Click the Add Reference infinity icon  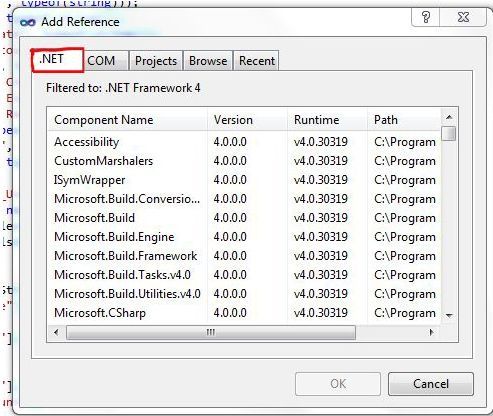[x=27, y=22]
